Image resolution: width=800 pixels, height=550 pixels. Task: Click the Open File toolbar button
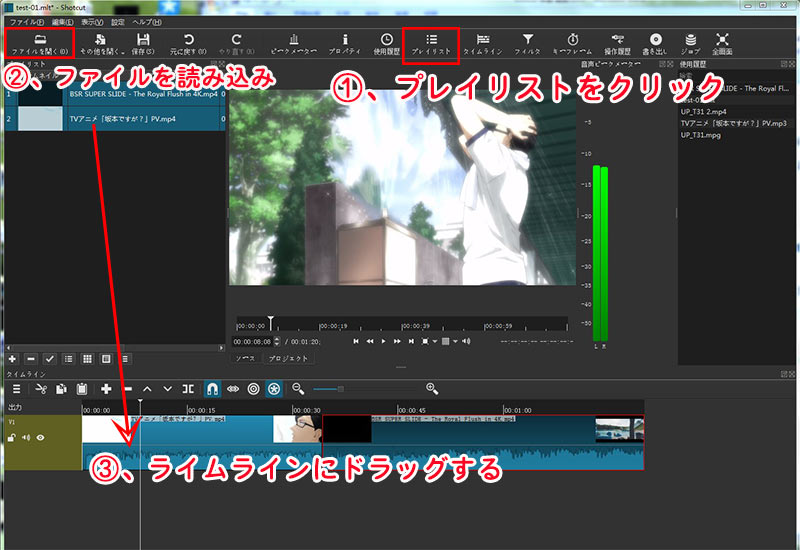click(x=40, y=44)
